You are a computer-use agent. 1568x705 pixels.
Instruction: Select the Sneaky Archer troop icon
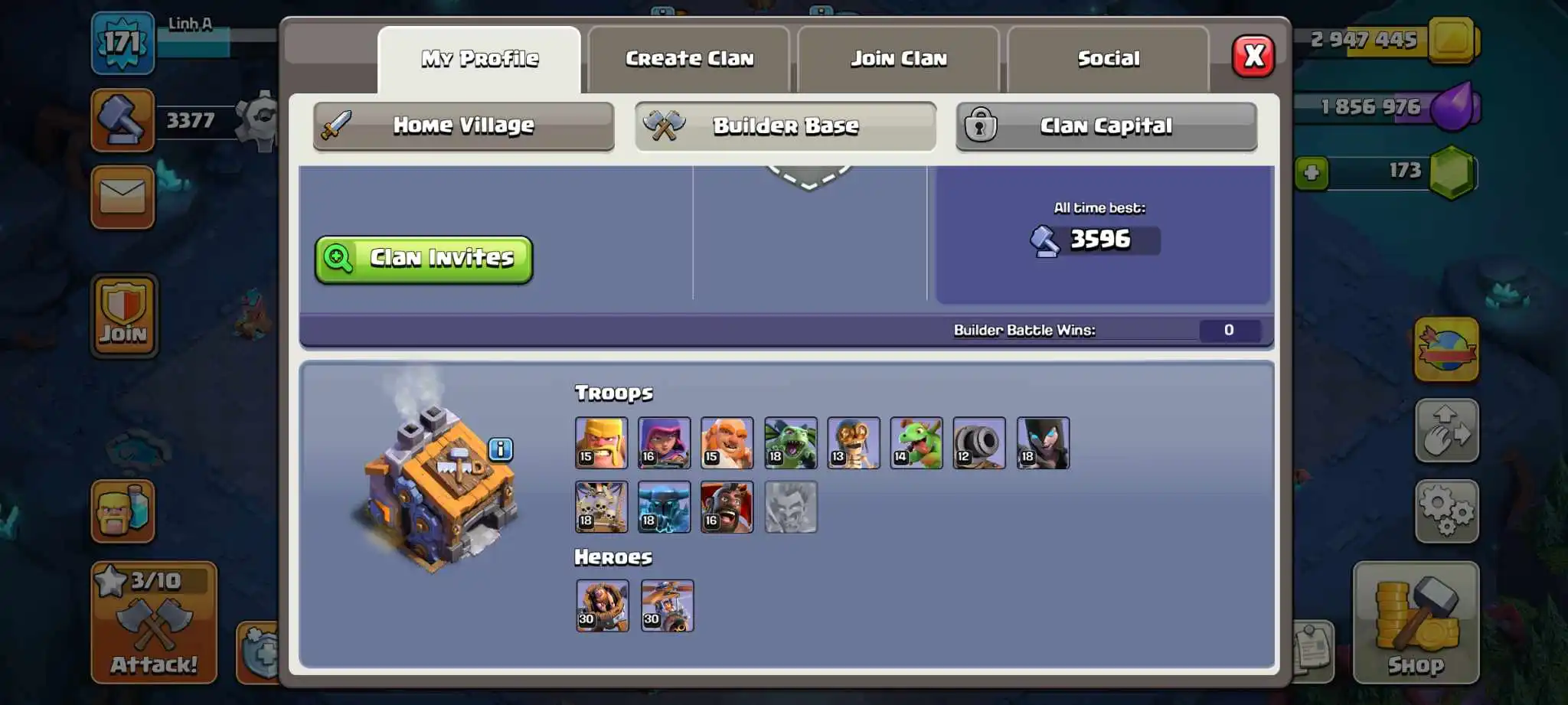[664, 442]
